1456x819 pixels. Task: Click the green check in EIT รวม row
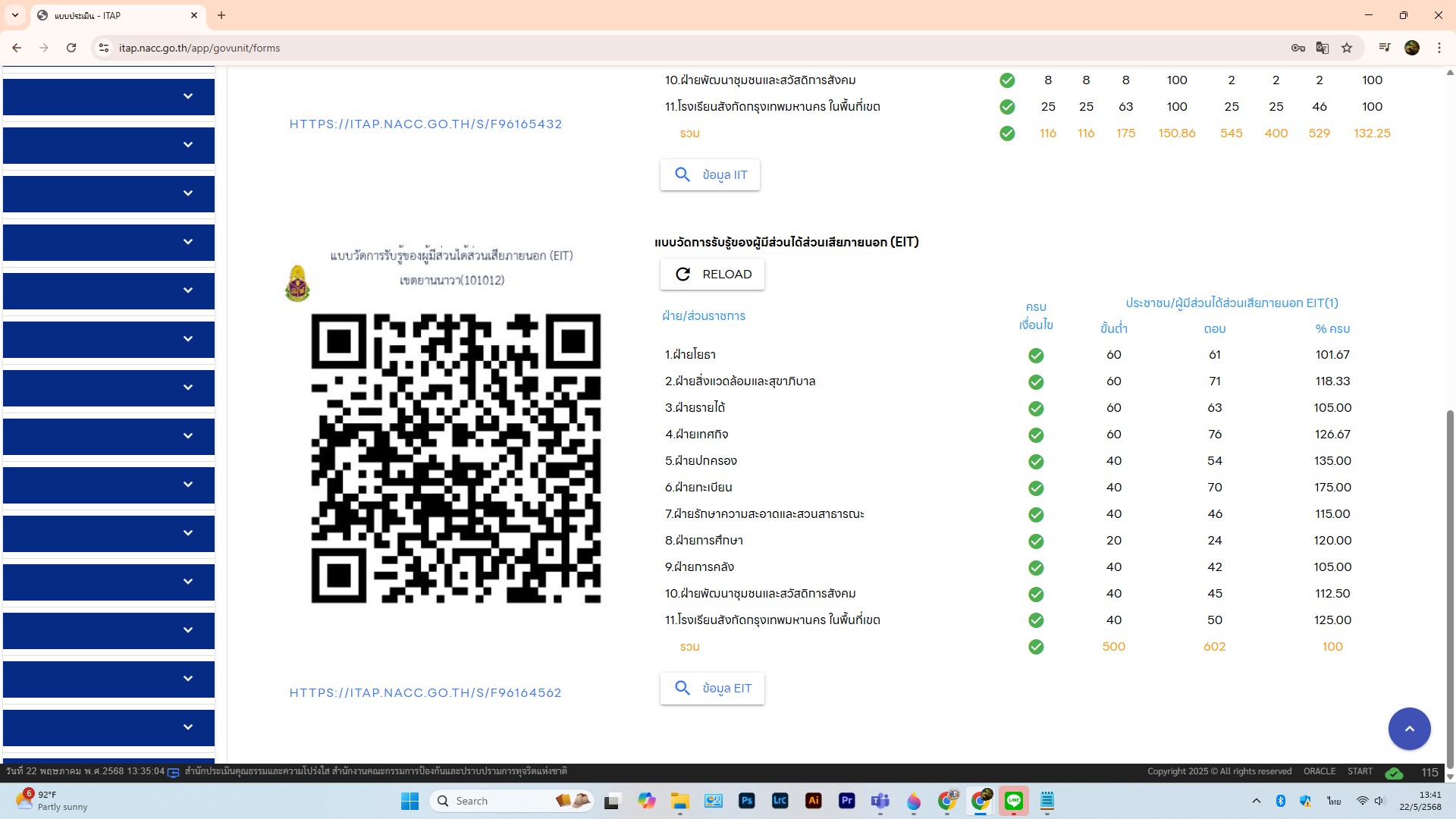coord(1036,647)
